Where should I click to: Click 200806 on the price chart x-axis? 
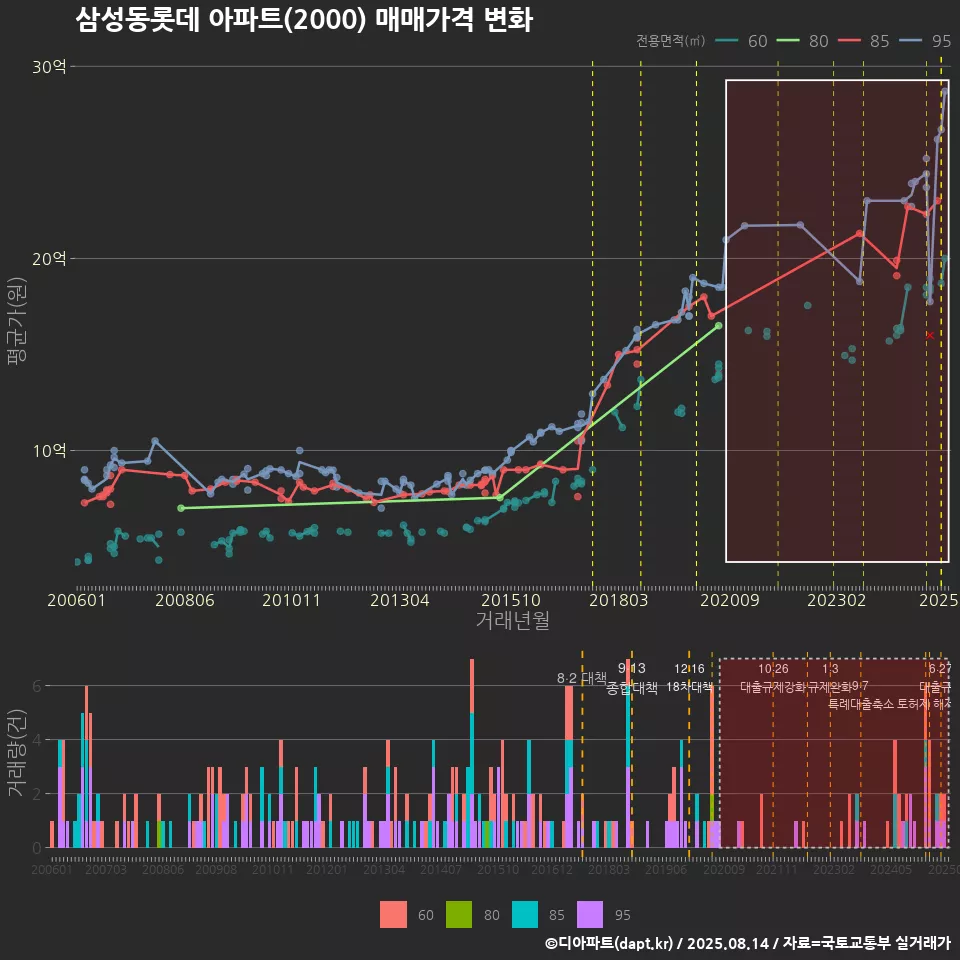pos(185,600)
